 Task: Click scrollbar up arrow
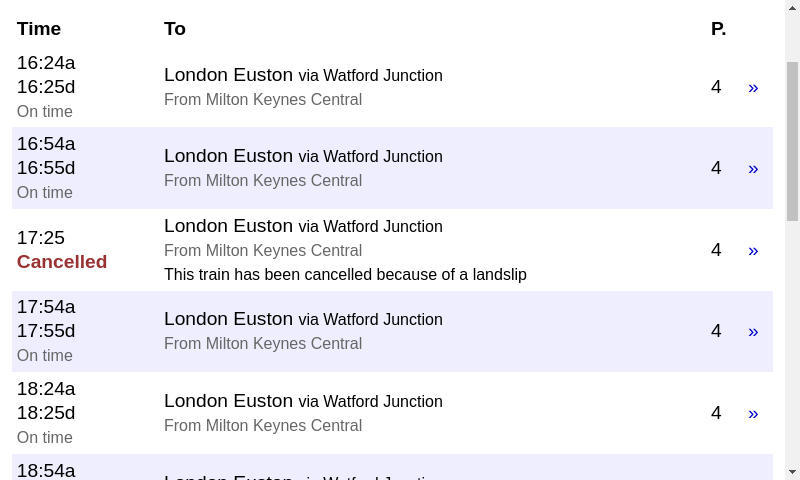tap(792, 8)
